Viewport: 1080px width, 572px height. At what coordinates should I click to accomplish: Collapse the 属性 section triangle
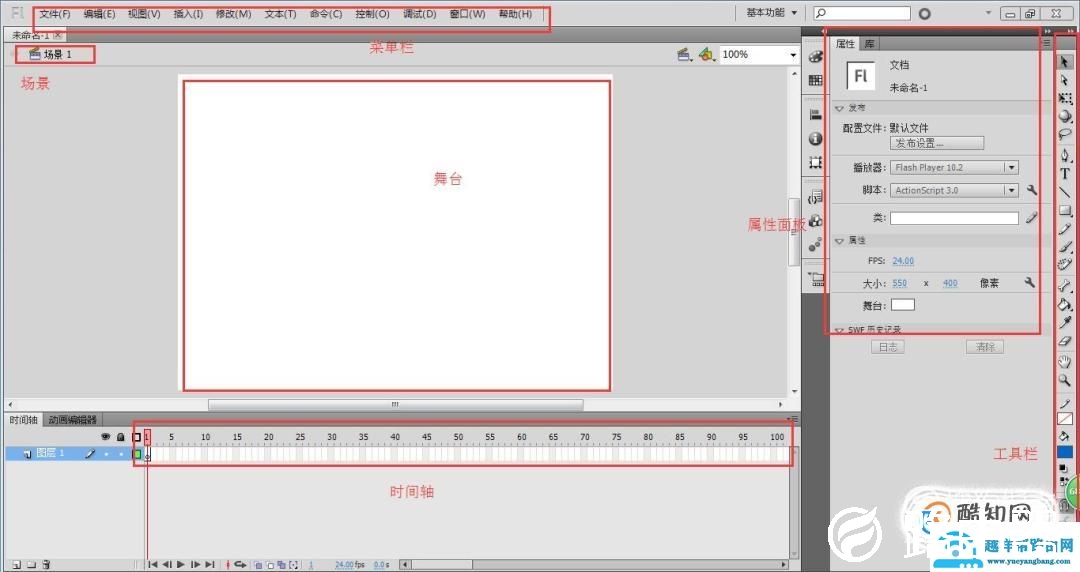[839, 241]
